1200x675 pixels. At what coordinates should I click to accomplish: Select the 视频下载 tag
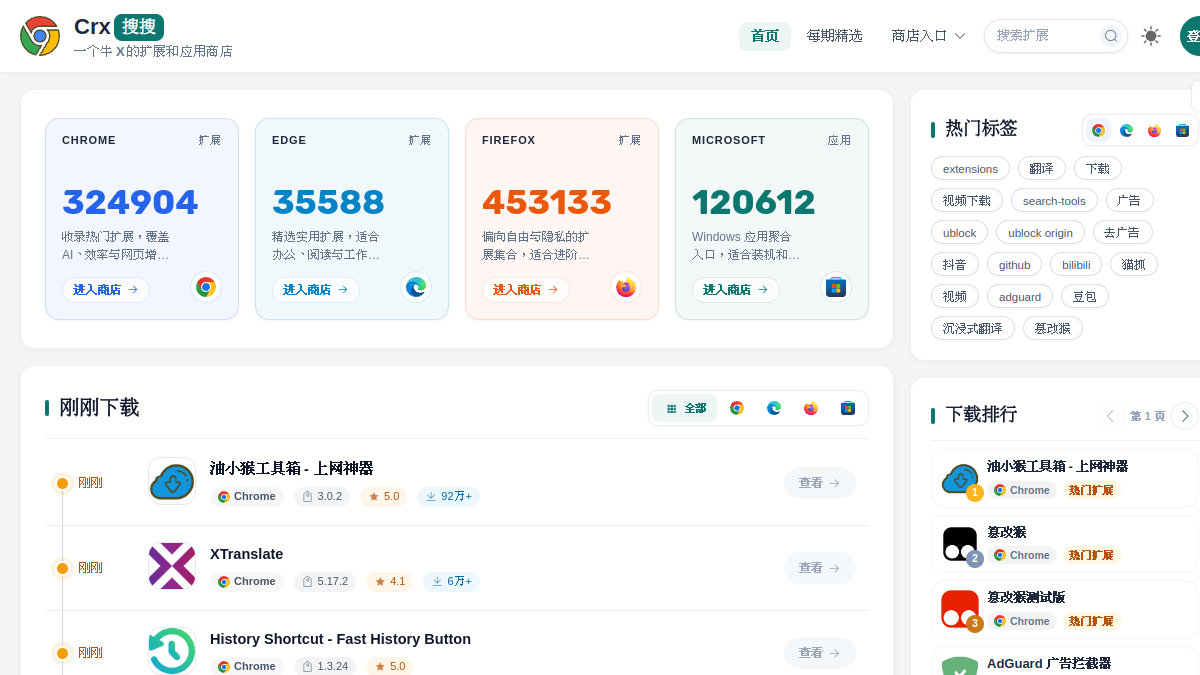(966, 201)
